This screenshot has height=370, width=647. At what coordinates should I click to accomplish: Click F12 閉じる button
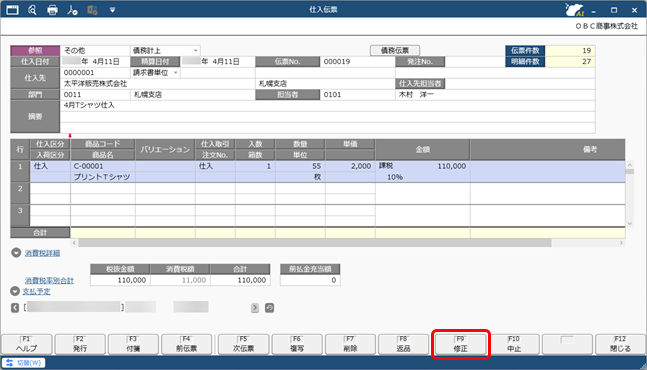point(621,344)
